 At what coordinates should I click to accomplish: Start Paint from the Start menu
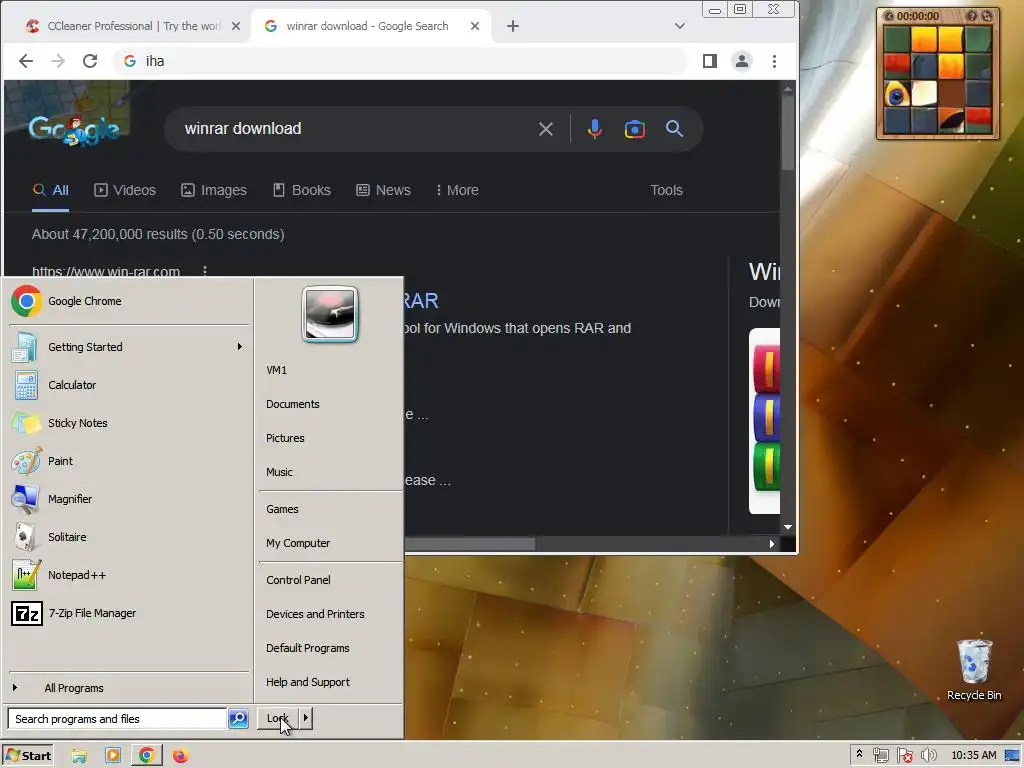[129, 460]
